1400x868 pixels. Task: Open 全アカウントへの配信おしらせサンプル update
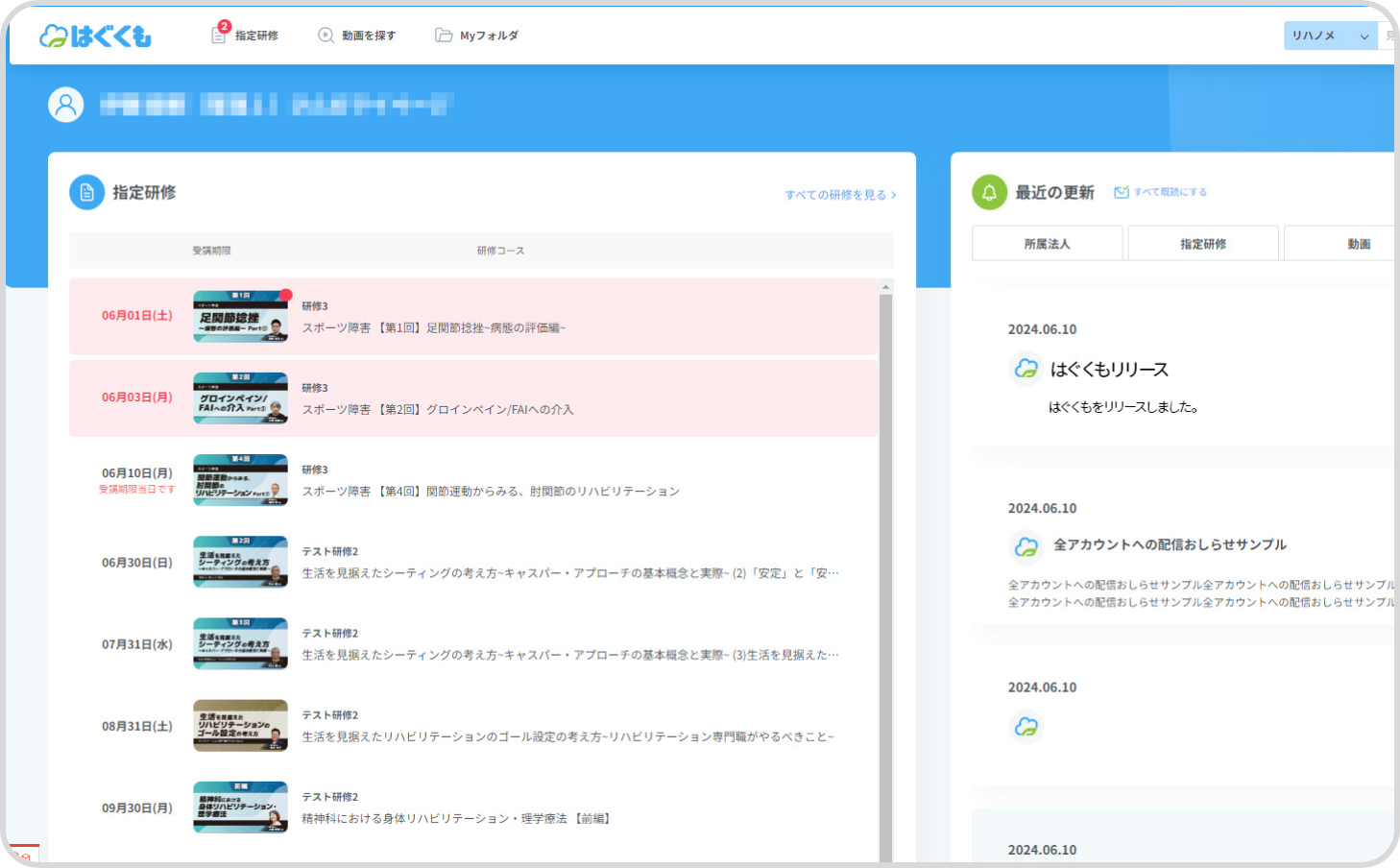pyautogui.click(x=1170, y=544)
